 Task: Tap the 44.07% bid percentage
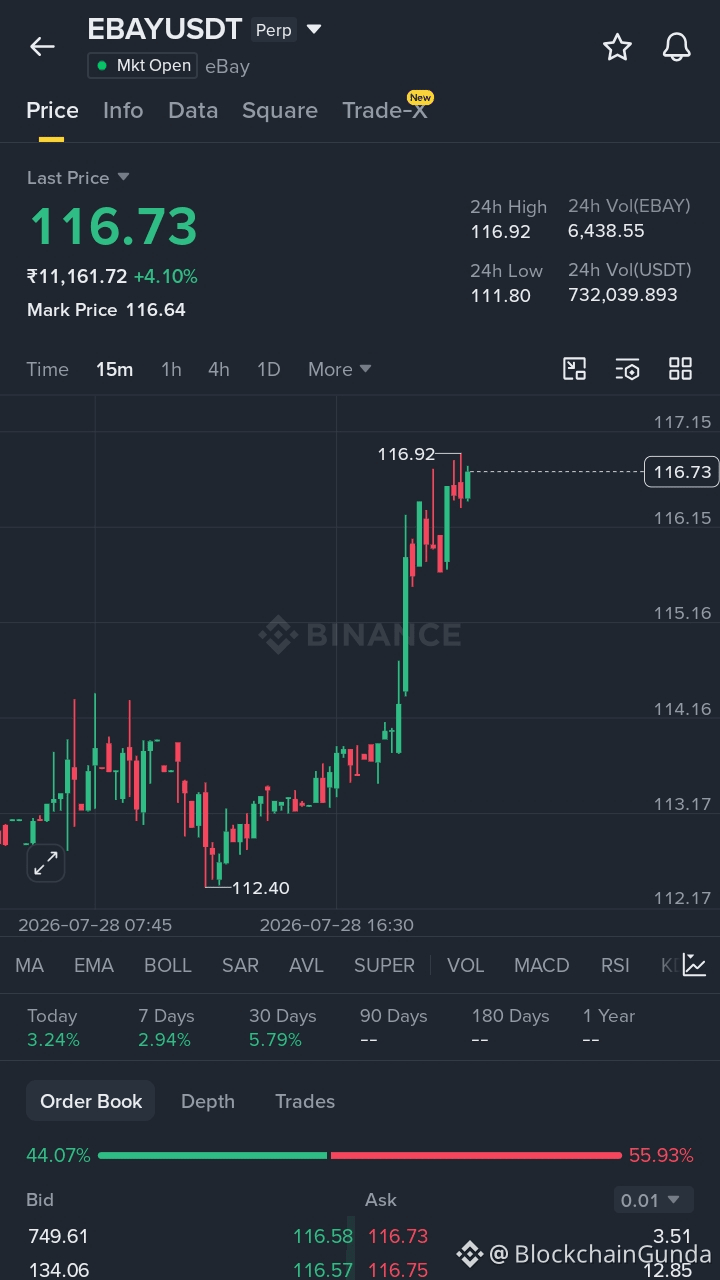[58, 1155]
